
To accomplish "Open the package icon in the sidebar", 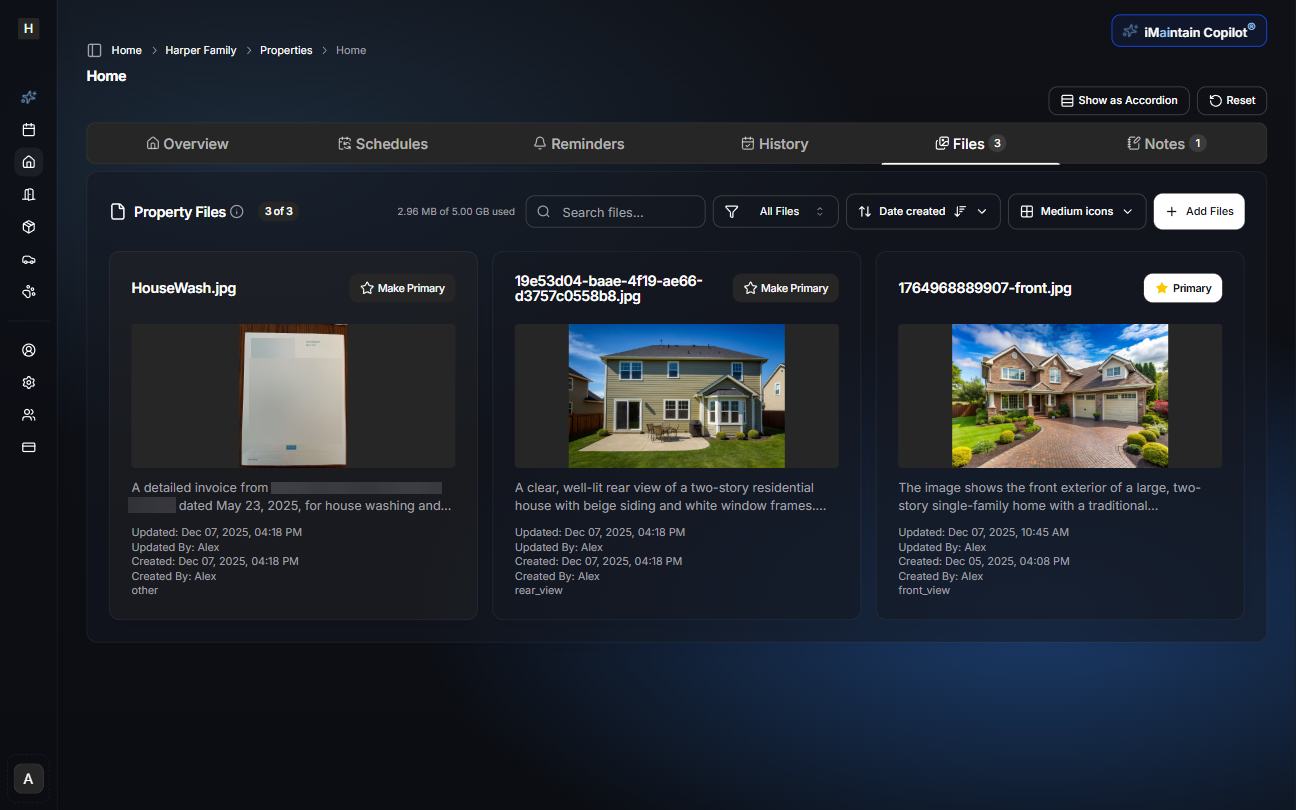I will (x=28, y=227).
